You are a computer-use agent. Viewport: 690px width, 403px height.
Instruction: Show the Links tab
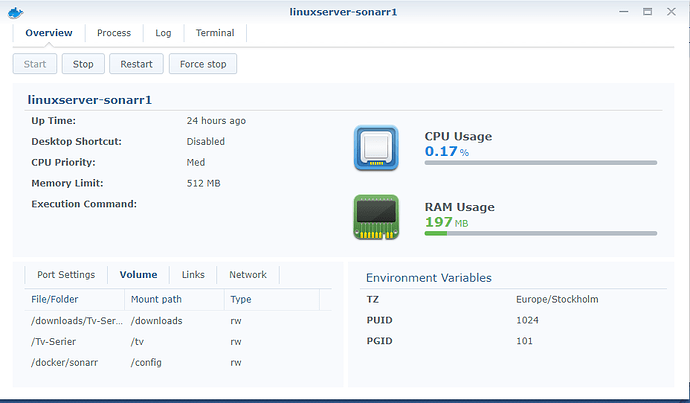(x=193, y=275)
